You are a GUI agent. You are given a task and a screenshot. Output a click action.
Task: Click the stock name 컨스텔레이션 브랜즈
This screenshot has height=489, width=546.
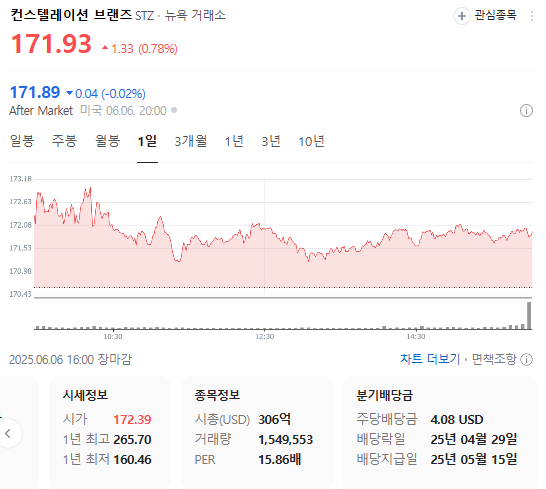click(x=71, y=15)
